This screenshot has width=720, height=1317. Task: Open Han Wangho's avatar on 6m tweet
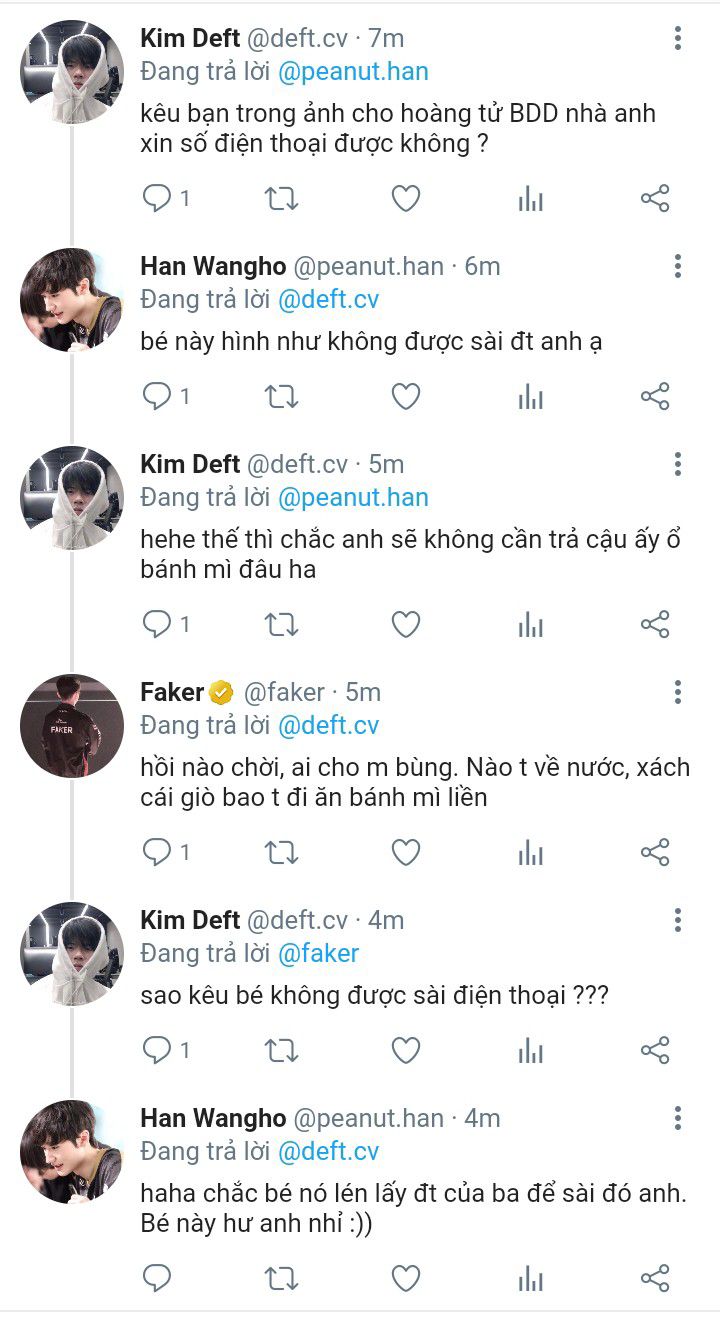[72, 299]
